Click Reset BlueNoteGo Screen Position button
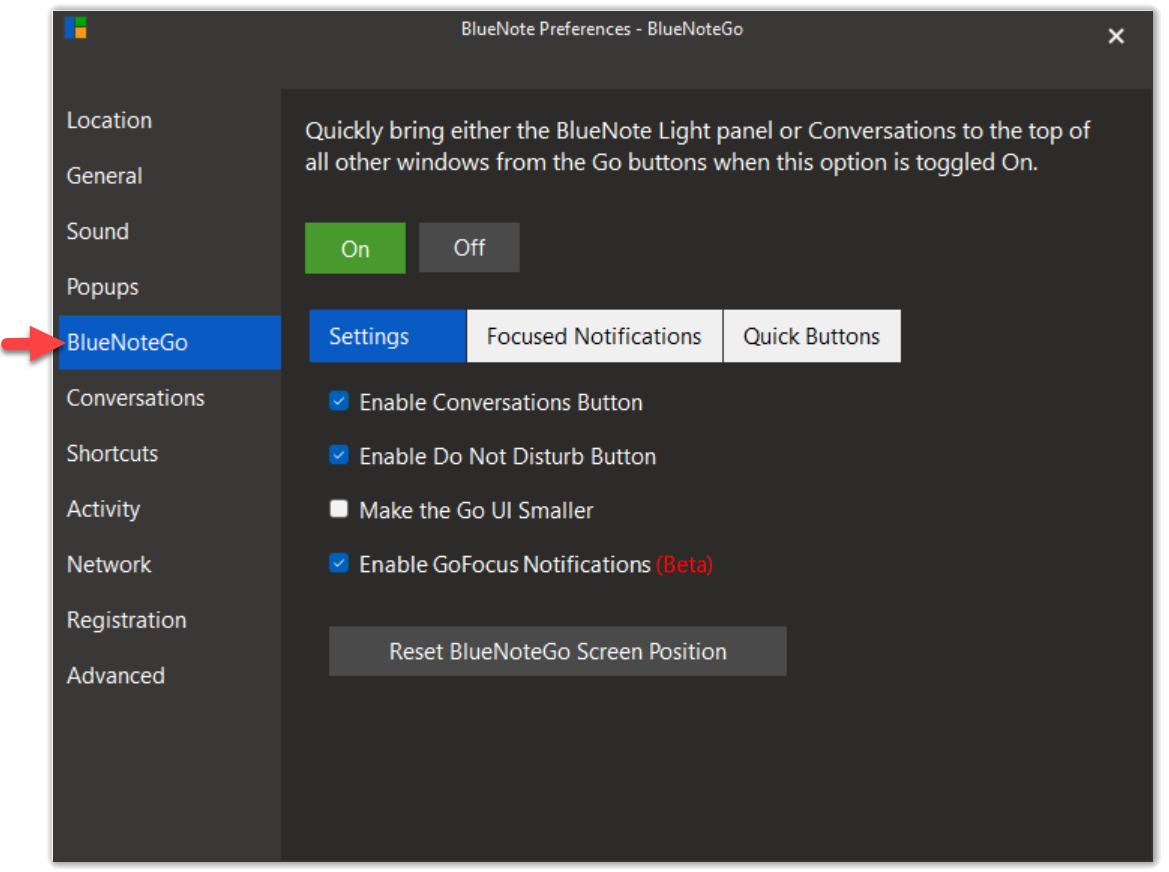The width and height of the screenshot is (1169, 872). coord(558,651)
